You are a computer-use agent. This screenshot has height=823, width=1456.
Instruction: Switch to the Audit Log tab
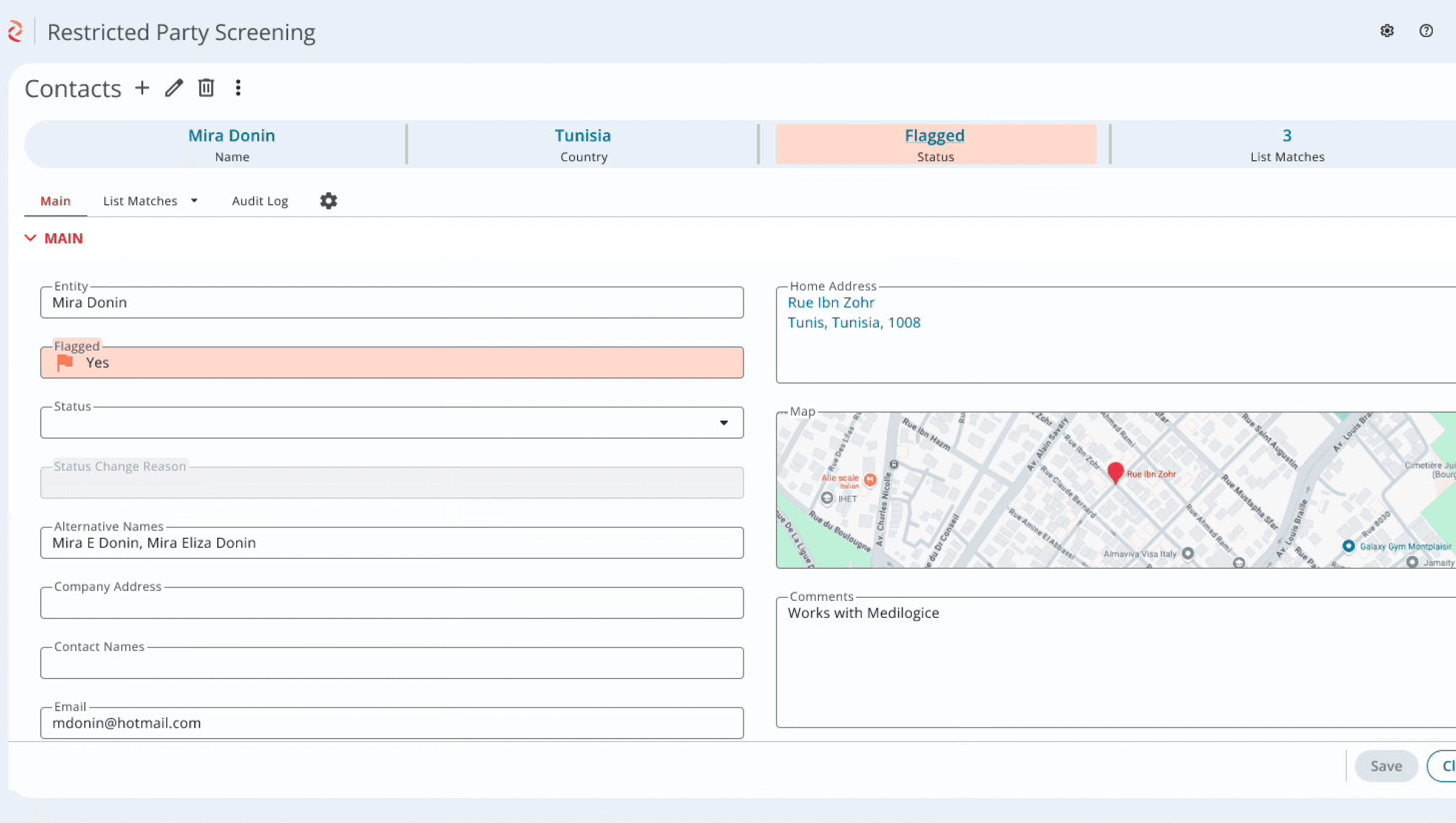[260, 201]
